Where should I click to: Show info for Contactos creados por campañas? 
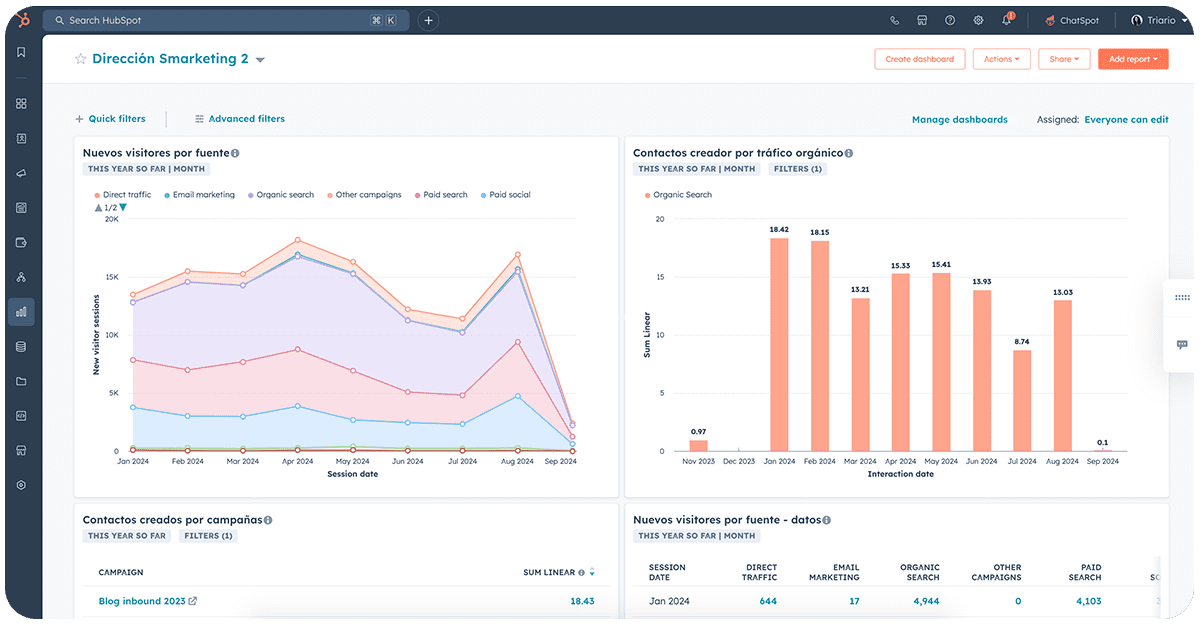tap(267, 520)
